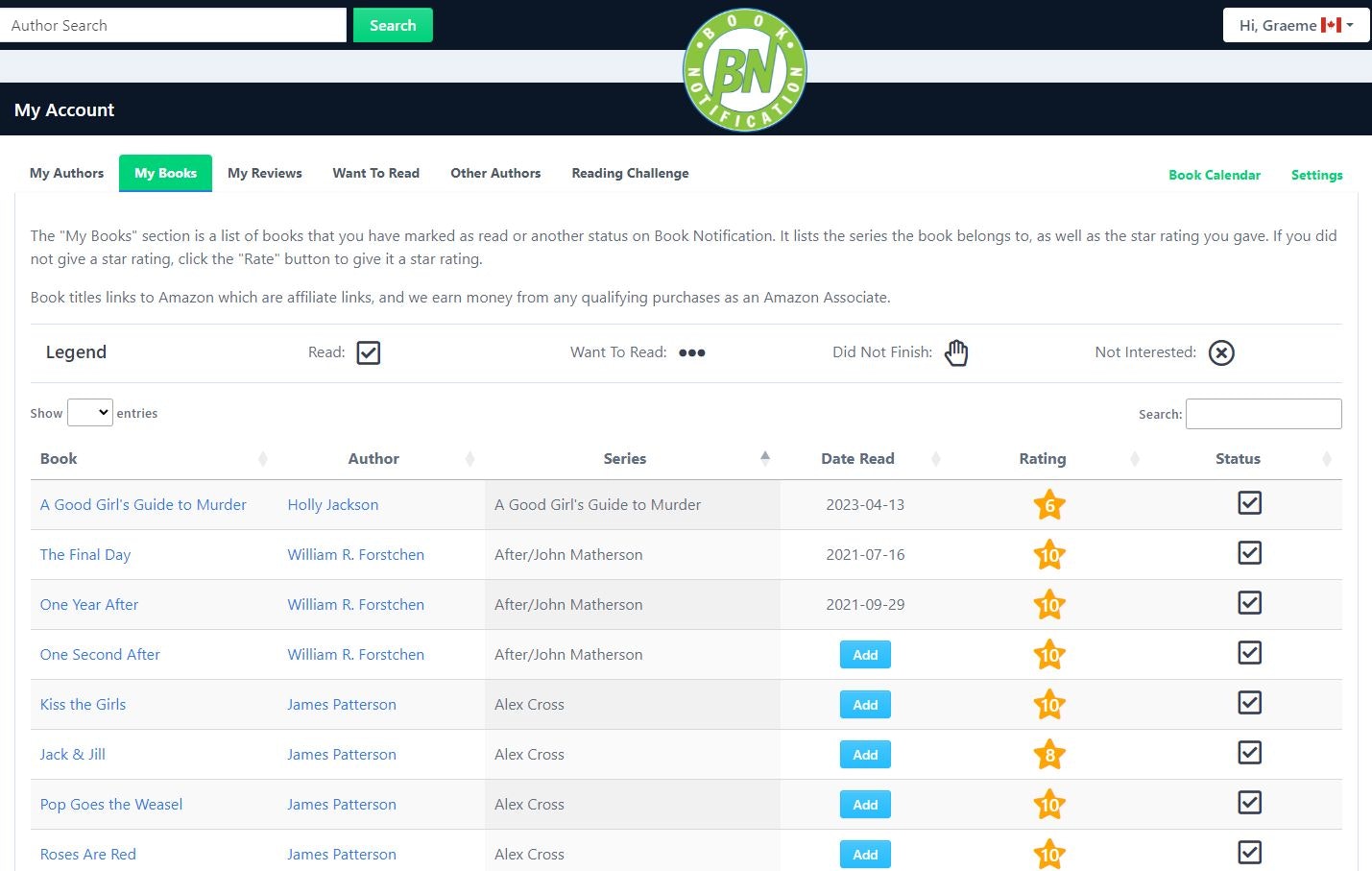The image size is (1372, 871).
Task: Open the A Good Girl's Guide to Murder book link
Action: pos(143,505)
